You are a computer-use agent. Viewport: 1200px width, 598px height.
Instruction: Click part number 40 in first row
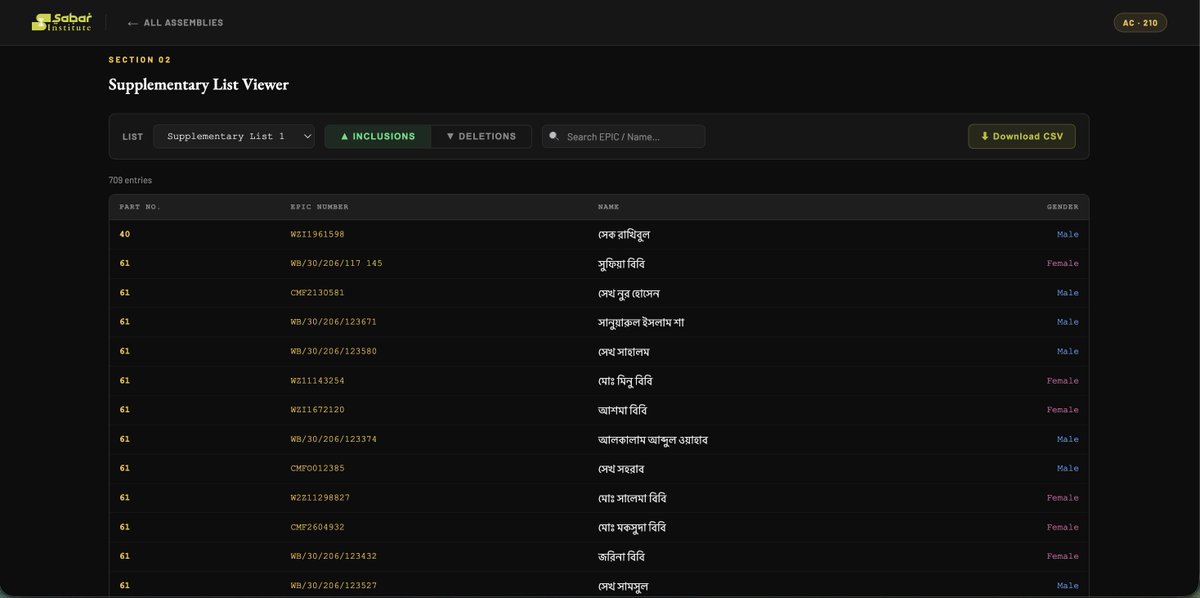tap(125, 234)
